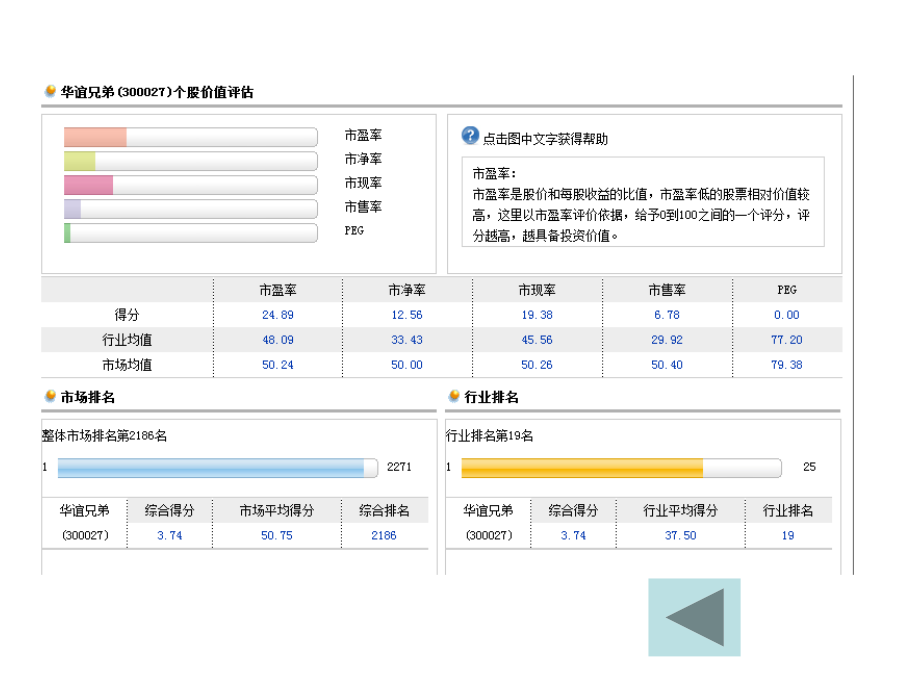Click the 得分 row label
The height and width of the screenshot is (675, 900).
click(x=127, y=315)
